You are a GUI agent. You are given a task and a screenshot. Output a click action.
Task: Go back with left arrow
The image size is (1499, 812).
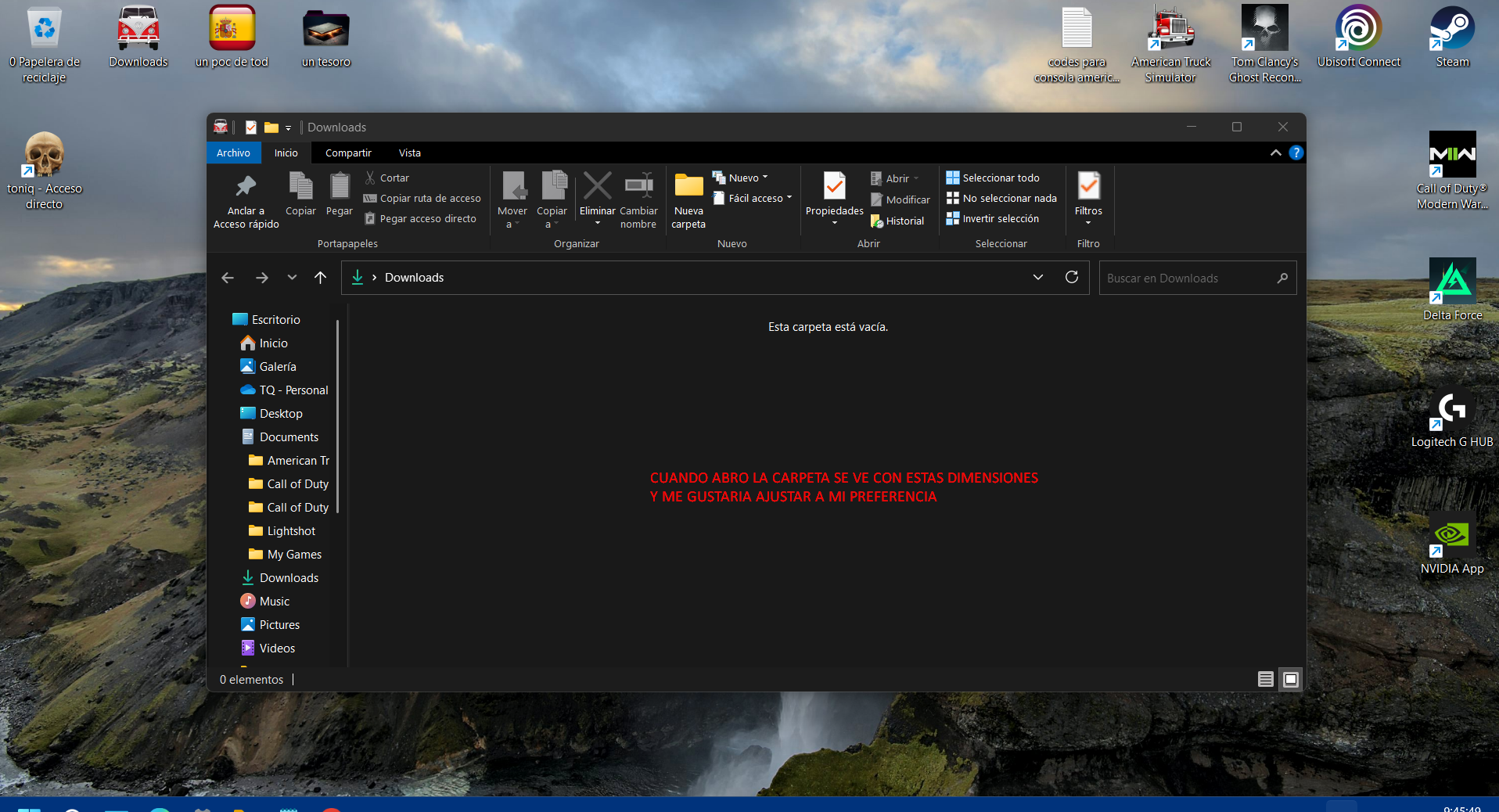tap(228, 278)
